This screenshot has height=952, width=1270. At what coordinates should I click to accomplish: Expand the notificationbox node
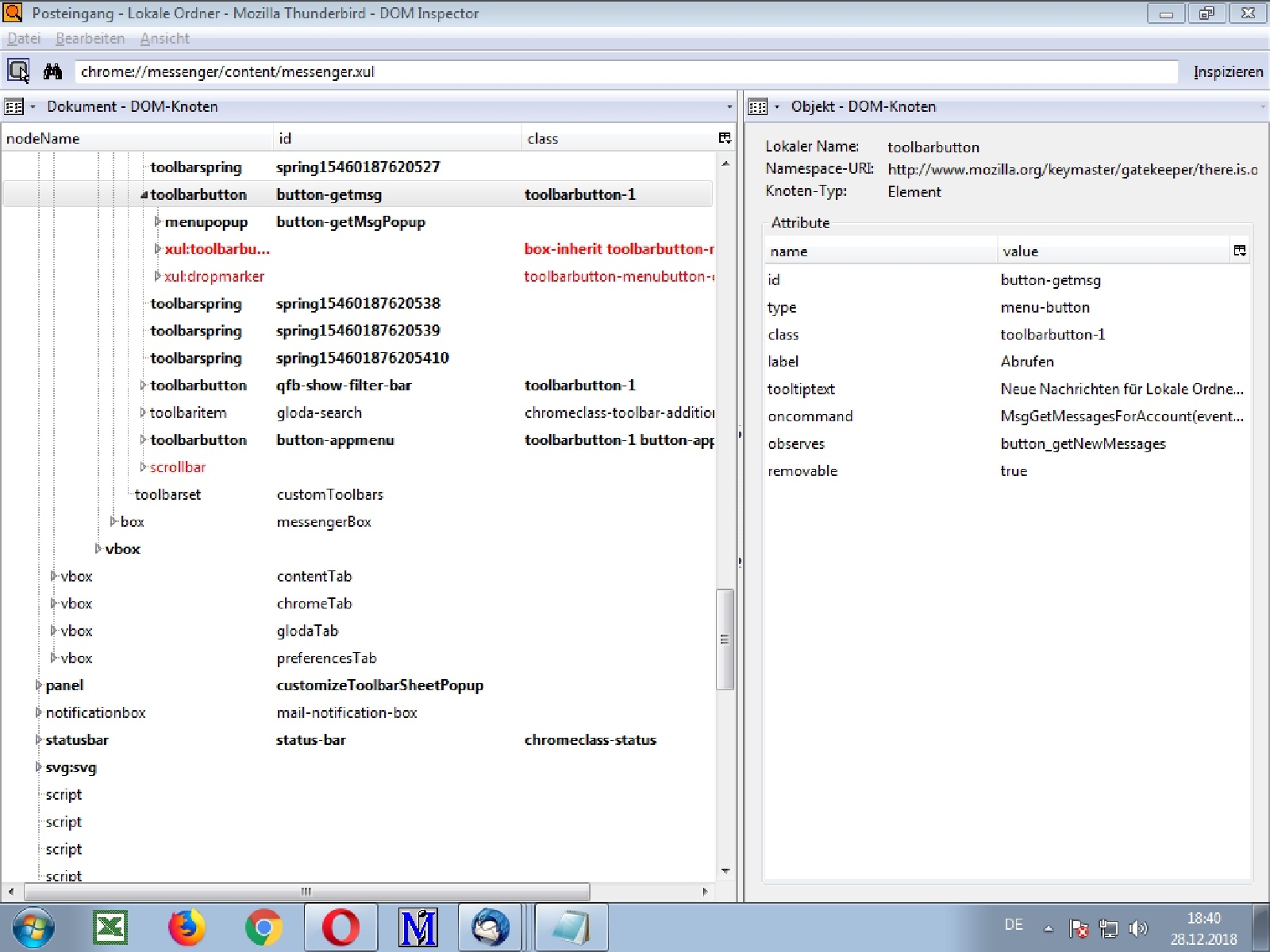coord(39,712)
